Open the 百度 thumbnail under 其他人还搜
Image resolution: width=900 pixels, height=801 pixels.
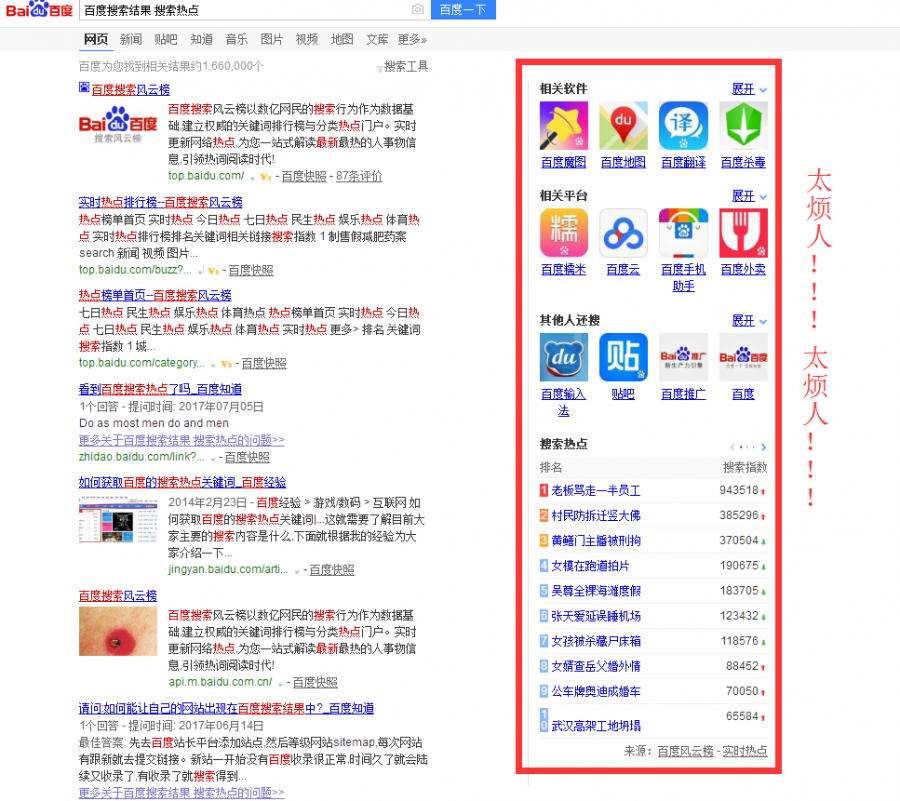click(743, 357)
